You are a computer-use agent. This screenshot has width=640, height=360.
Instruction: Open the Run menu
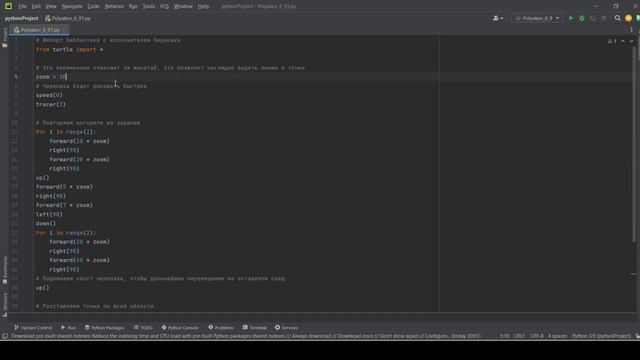(133, 6)
